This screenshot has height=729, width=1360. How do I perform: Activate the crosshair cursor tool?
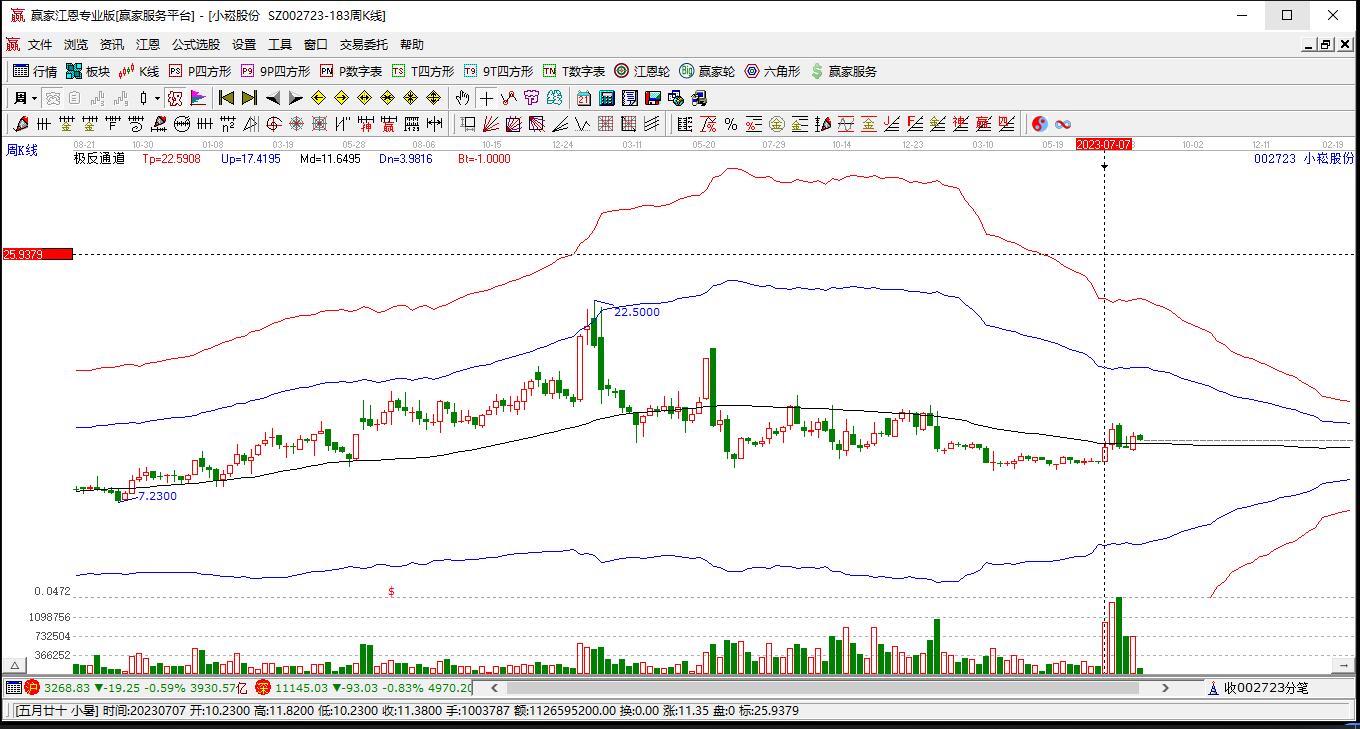coord(486,98)
